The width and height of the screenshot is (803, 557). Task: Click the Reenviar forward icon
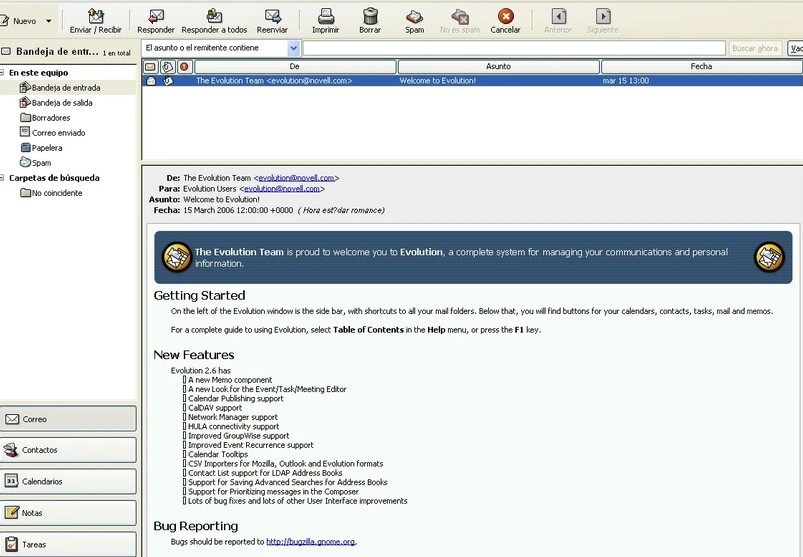pyautogui.click(x=272, y=16)
